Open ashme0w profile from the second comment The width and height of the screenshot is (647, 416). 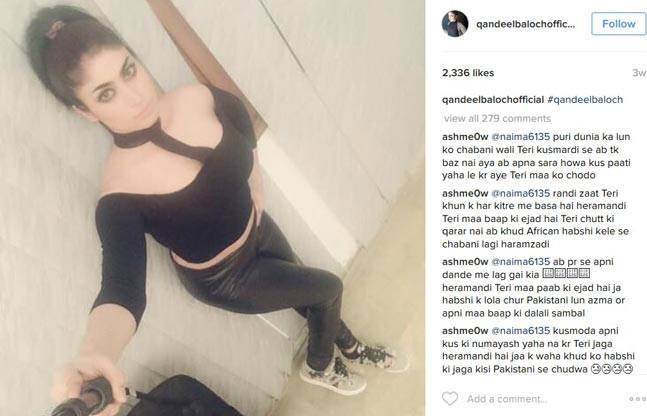tap(465, 193)
